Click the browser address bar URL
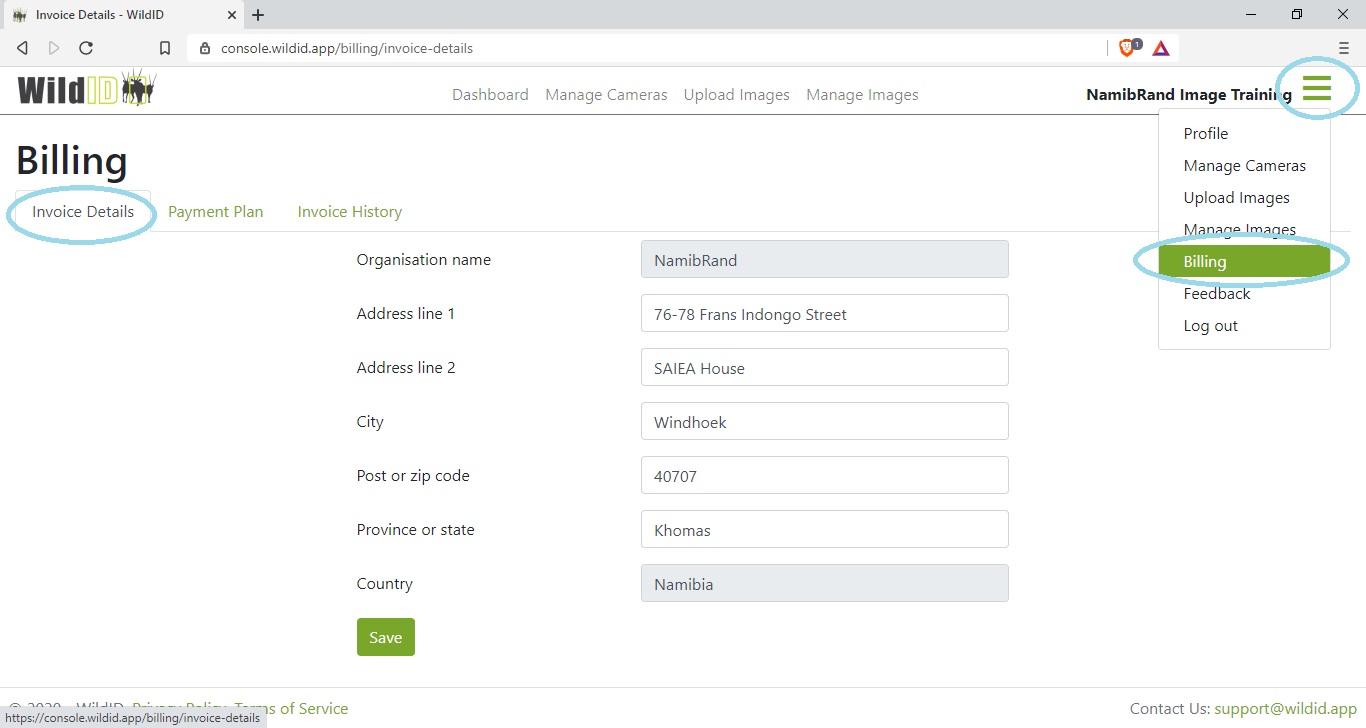This screenshot has height=728, width=1366. (347, 48)
